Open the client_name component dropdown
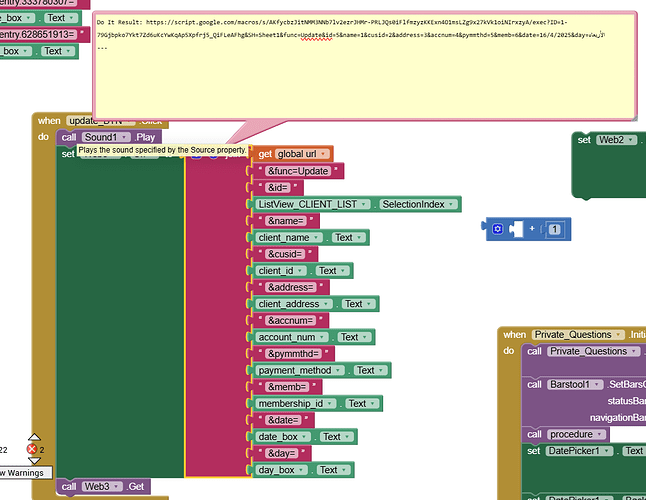The width and height of the screenshot is (646, 500). (316, 238)
